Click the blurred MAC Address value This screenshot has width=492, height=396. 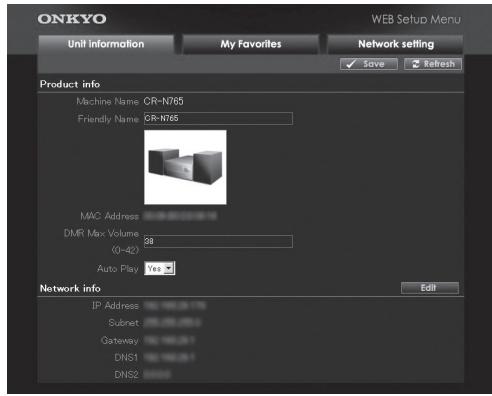coord(180,216)
